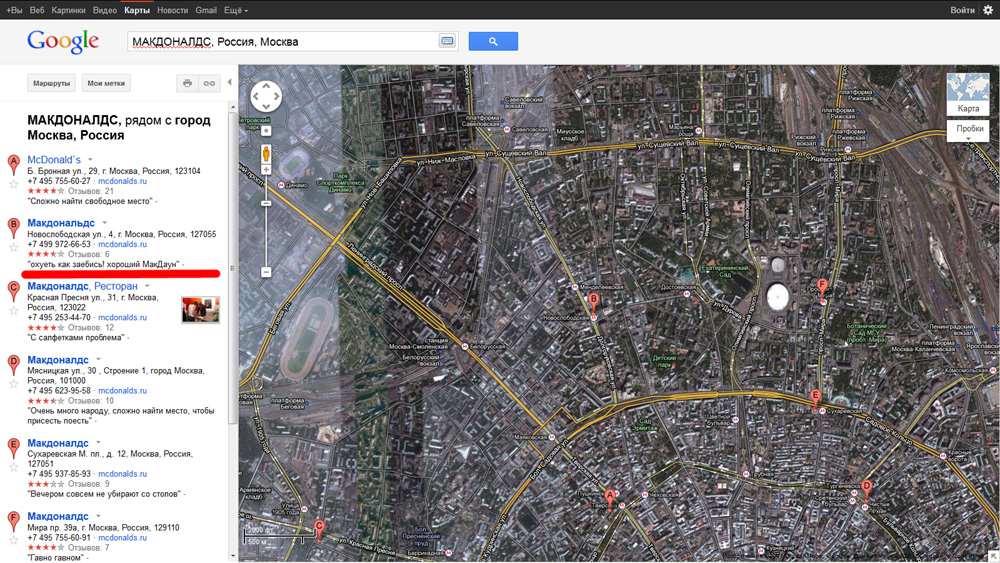The width and height of the screenshot is (1000, 563).
Task: Open the settings gear in top bar
Action: point(987,10)
